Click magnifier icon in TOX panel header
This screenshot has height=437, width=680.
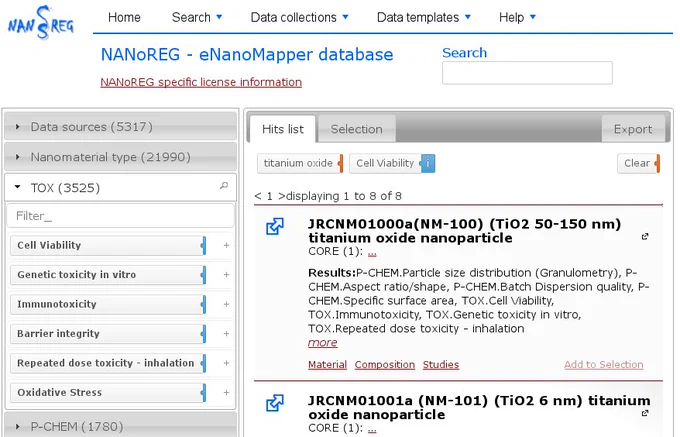[224, 186]
